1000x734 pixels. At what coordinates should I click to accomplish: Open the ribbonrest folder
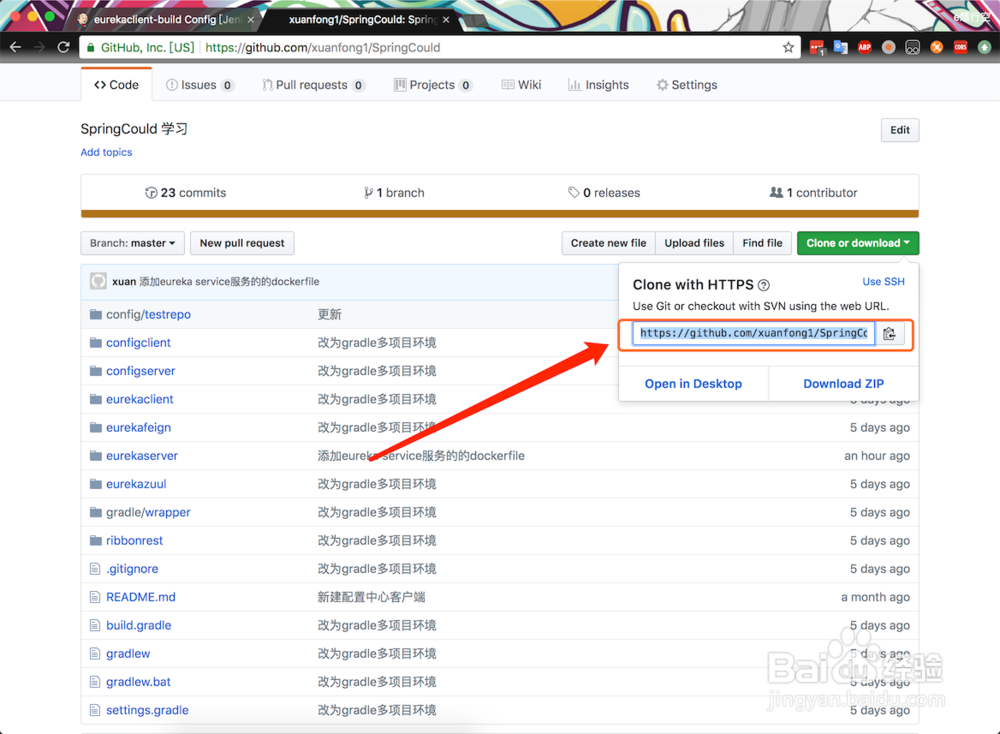click(135, 541)
